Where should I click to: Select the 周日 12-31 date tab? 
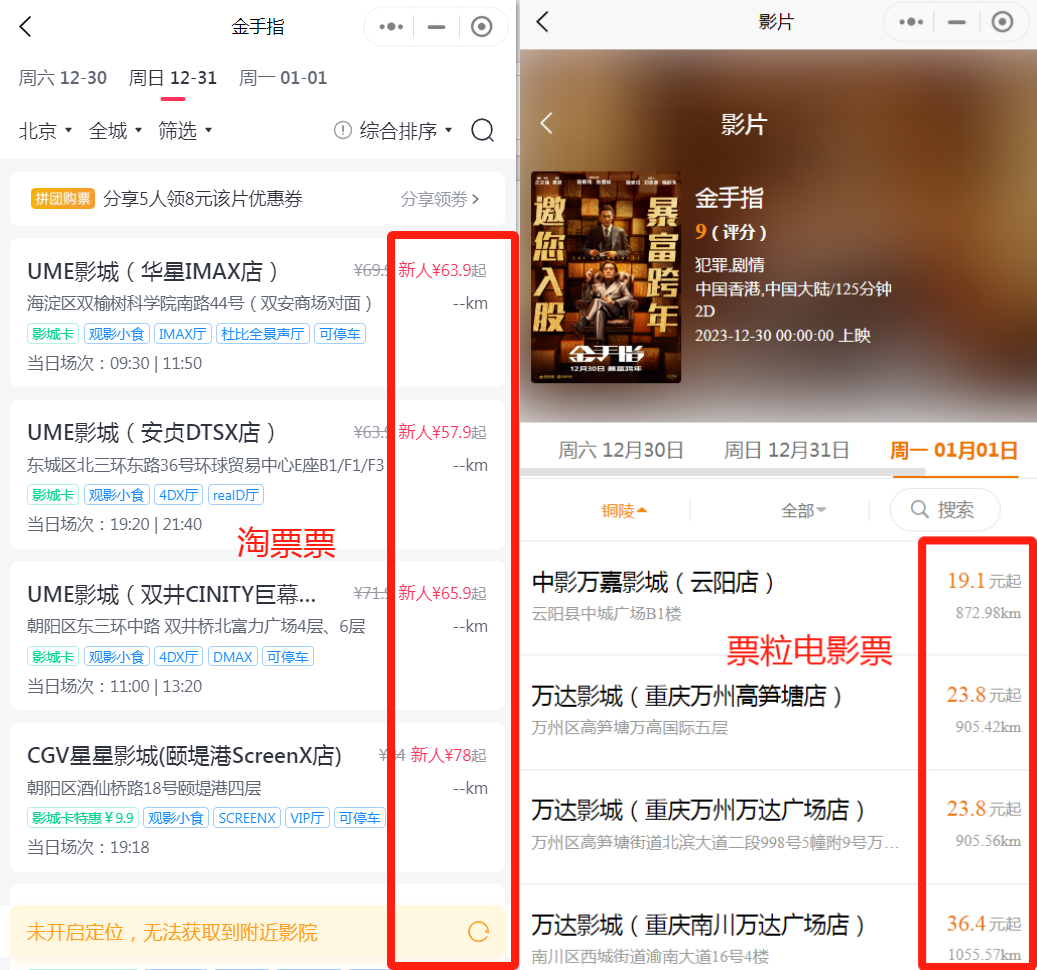(173, 78)
